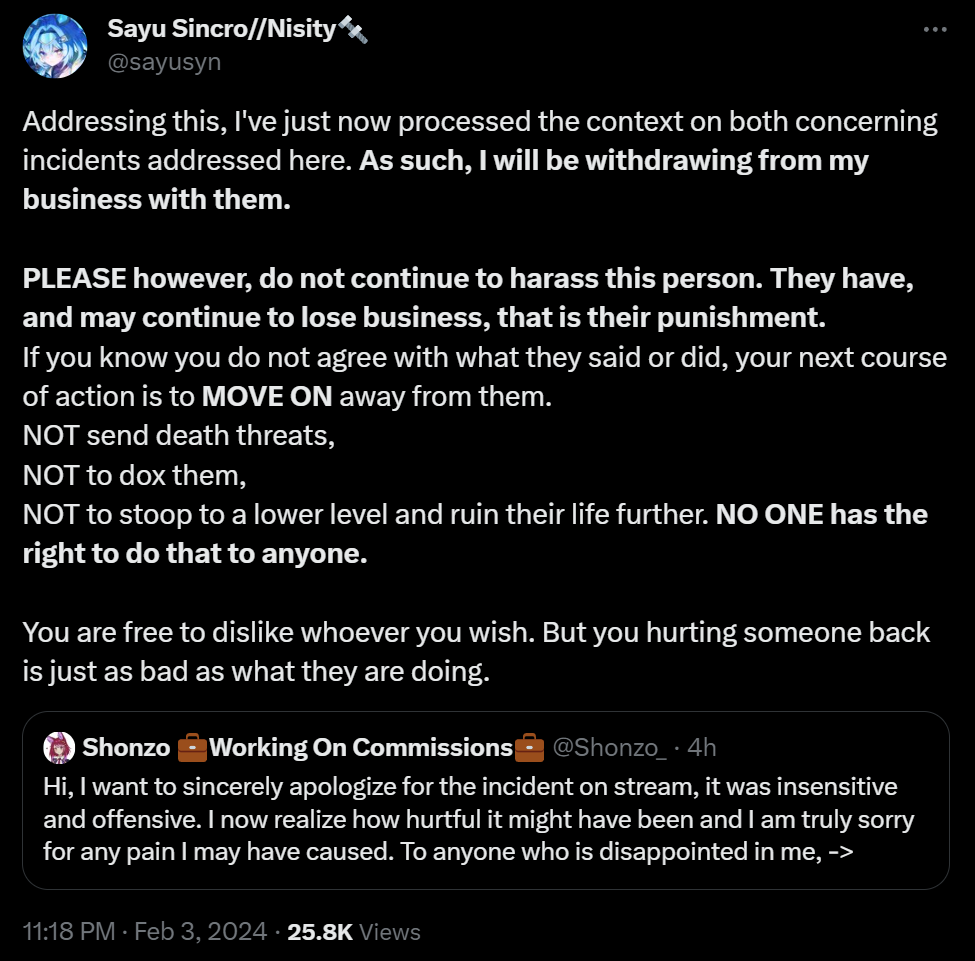Click the "->" arrow ending the quoted tweet
Viewport: 975px width, 961px height.
click(x=837, y=851)
